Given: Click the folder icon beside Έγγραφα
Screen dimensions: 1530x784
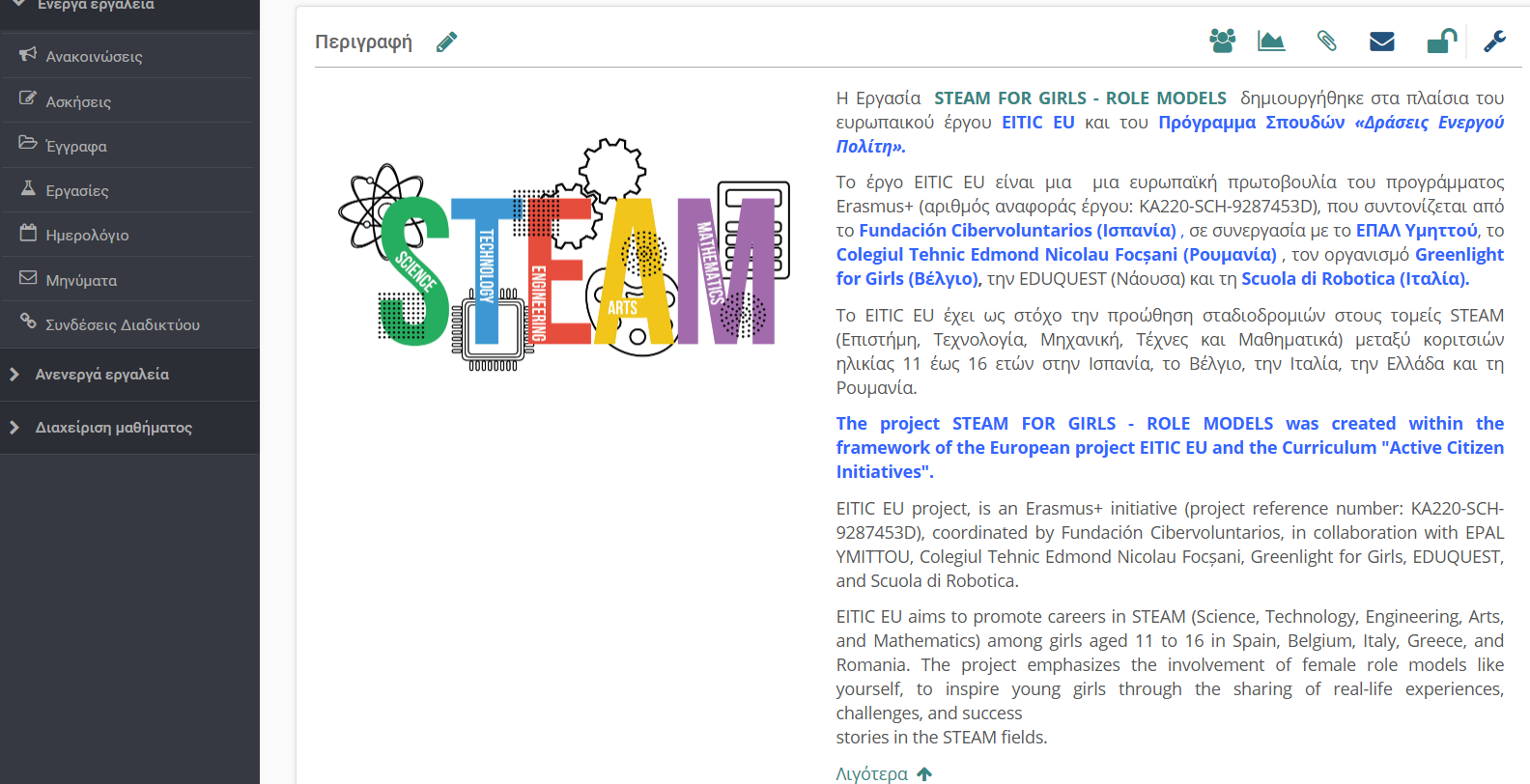Looking at the screenshot, I should tap(28, 143).
